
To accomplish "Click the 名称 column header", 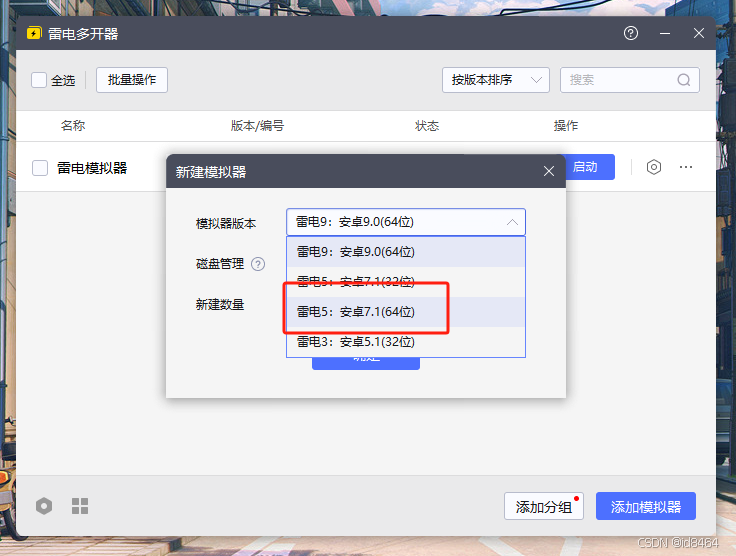I will click(x=73, y=126).
